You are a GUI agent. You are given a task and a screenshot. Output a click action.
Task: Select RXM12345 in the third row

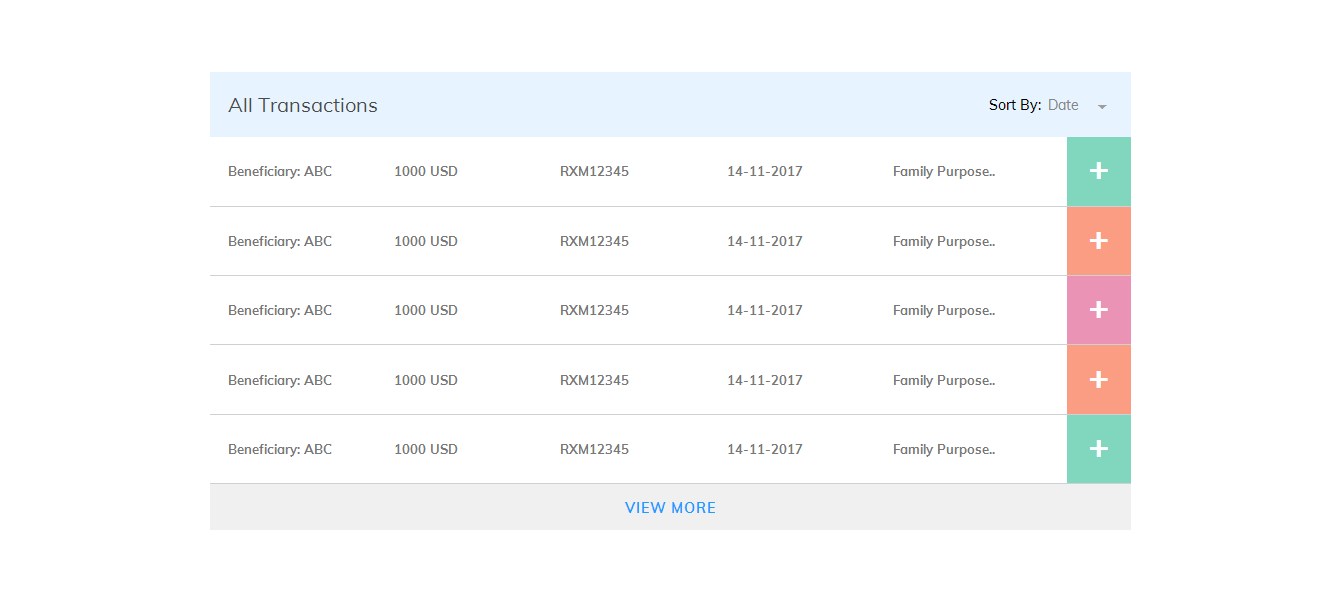(594, 310)
